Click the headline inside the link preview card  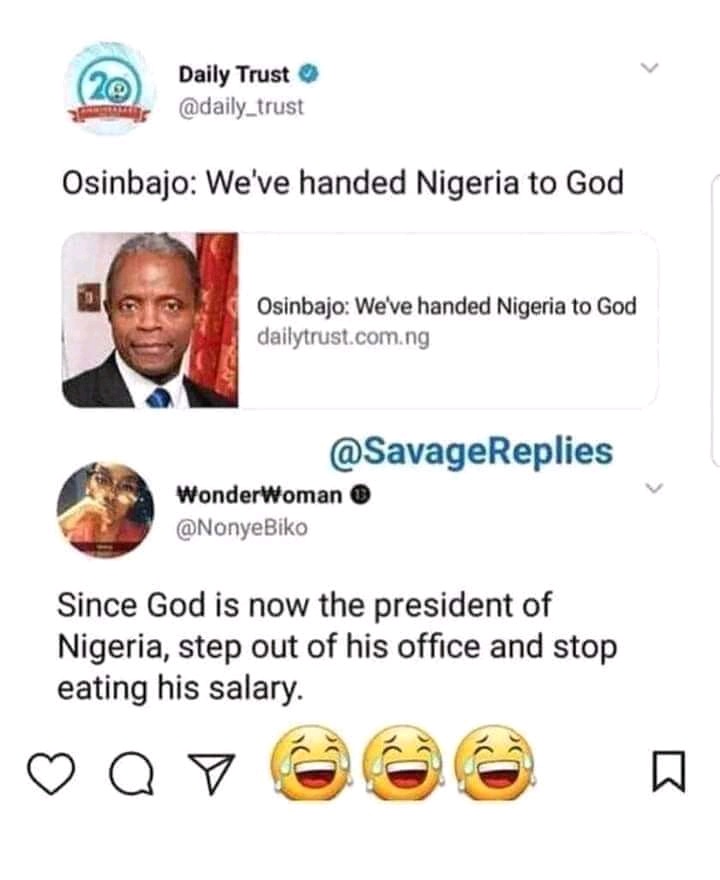[446, 306]
